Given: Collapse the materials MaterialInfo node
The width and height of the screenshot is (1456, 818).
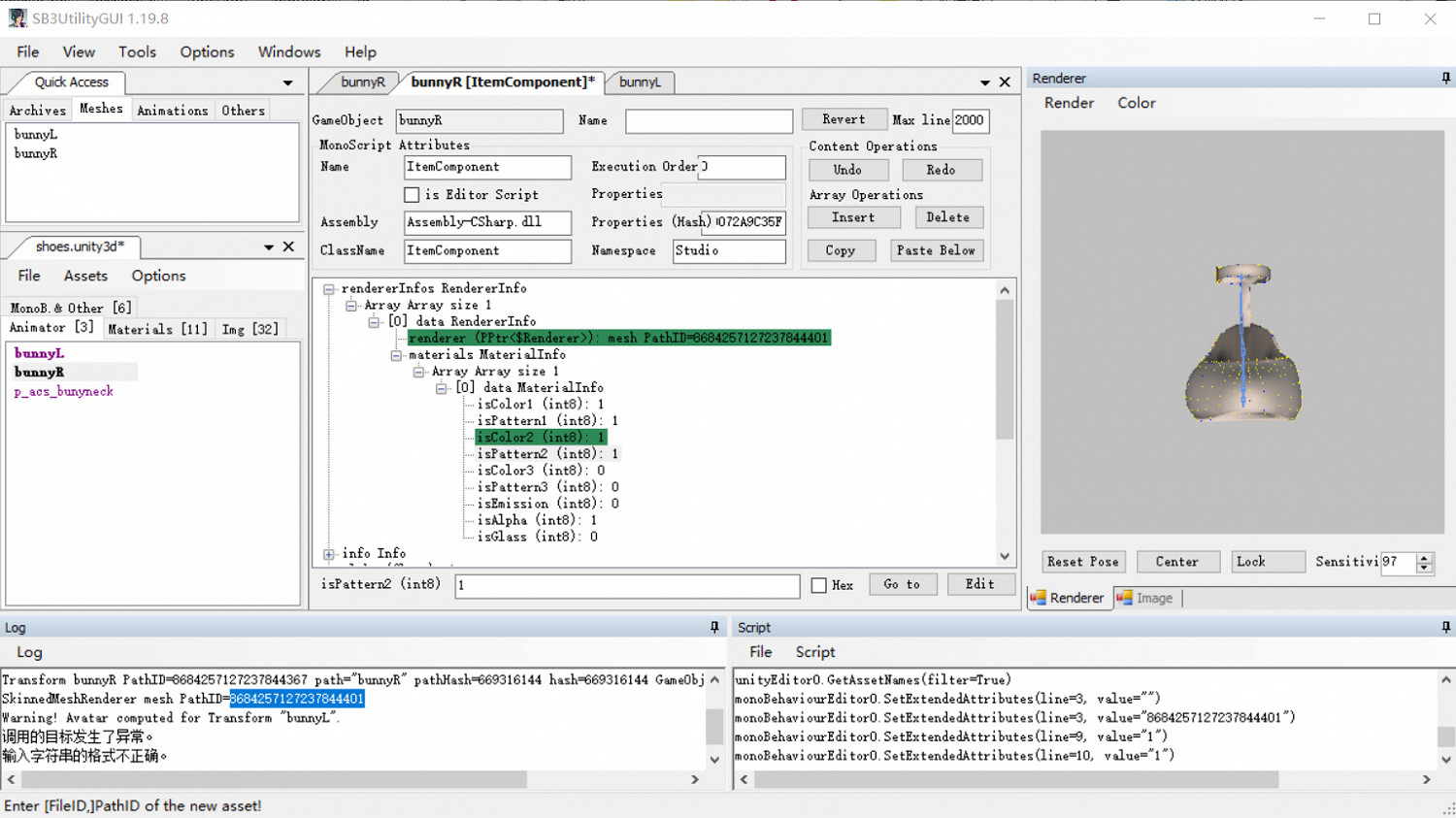Looking at the screenshot, I should (x=396, y=355).
